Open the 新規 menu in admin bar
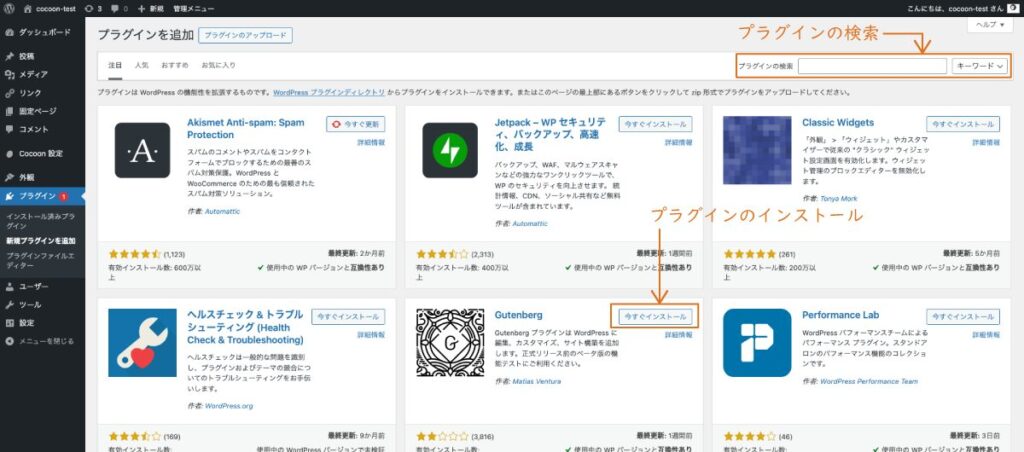The width and height of the screenshot is (1024, 452). (x=149, y=7)
